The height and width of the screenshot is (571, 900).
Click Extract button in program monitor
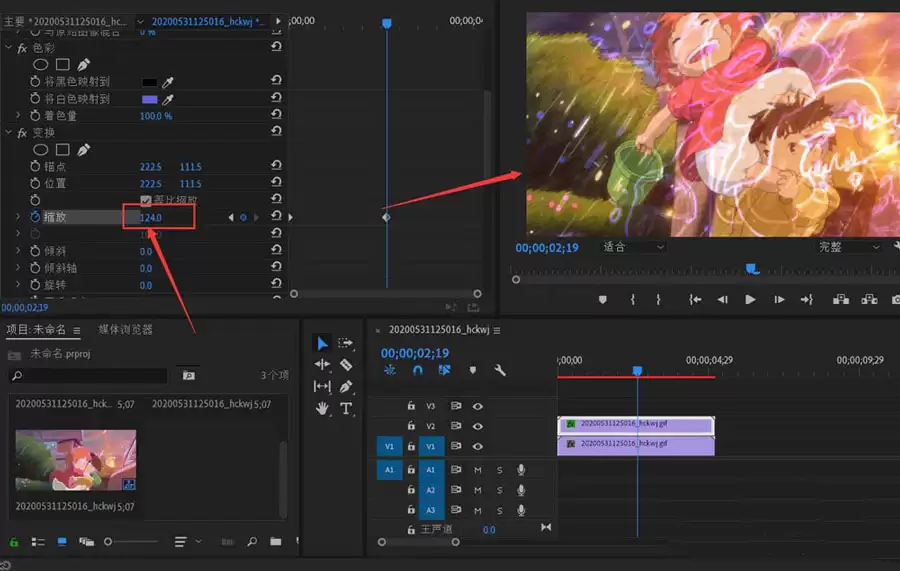869,300
